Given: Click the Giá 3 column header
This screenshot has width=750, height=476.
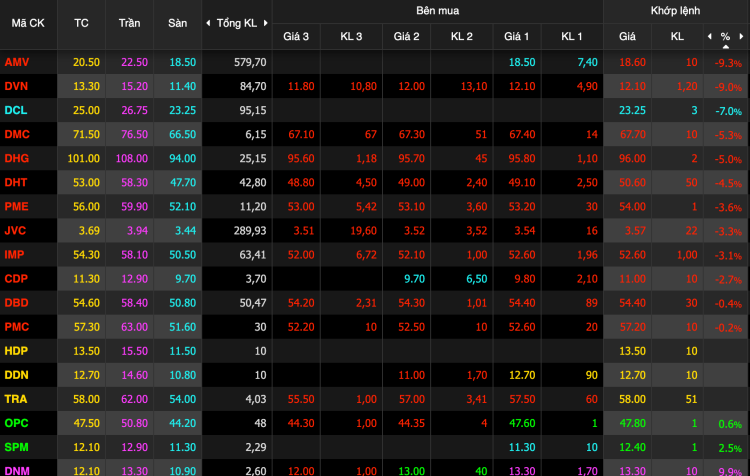Looking at the screenshot, I should coord(296,36).
